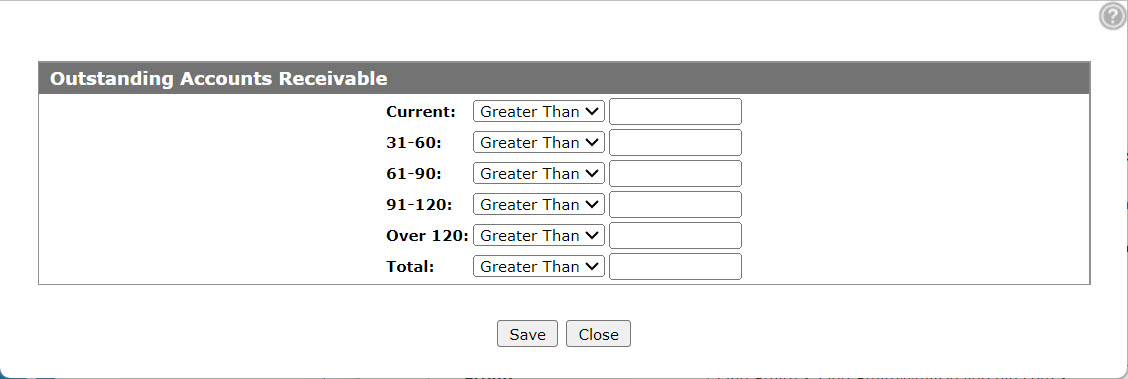Screen dimensions: 1128x379
Task: Click the Current: row label
Action: pyautogui.click(x=421, y=111)
